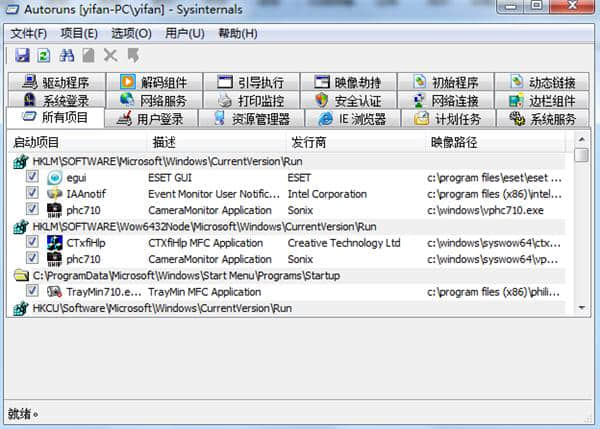600x429 pixels.
Task: Click the Find binoculars toolbar icon
Action: (67, 55)
